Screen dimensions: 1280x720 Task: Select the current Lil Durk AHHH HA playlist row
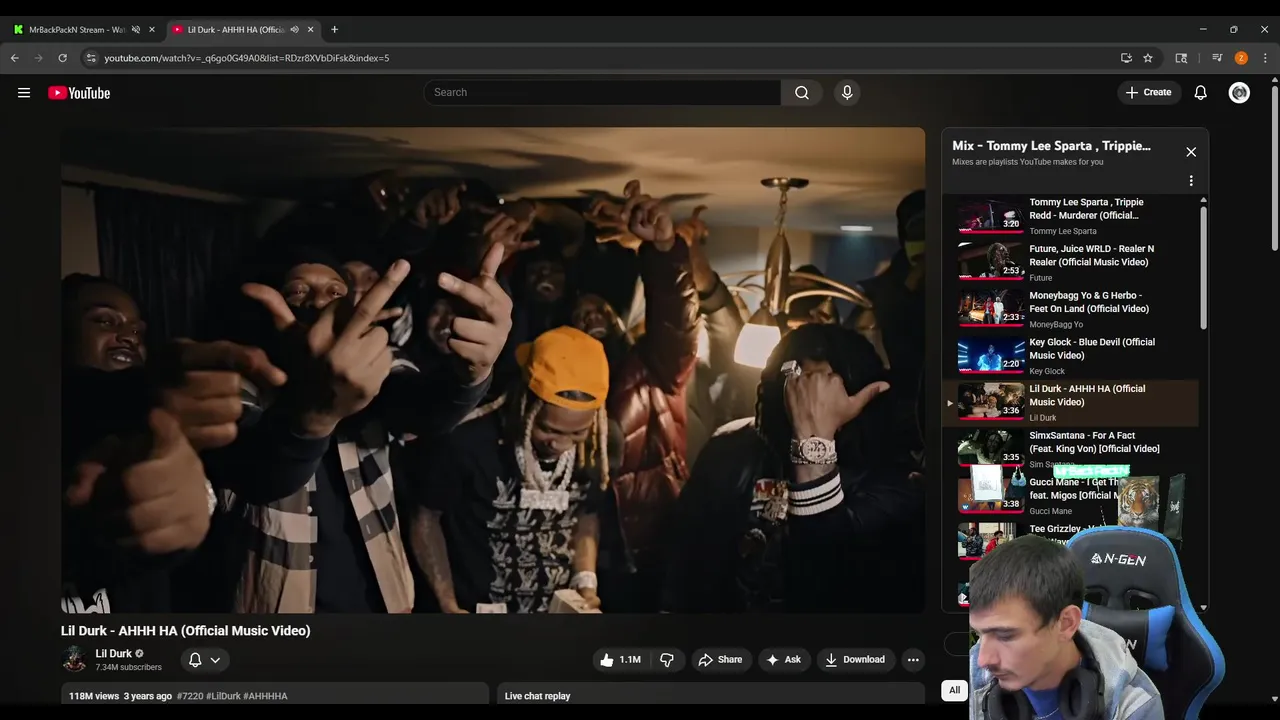1070,403
